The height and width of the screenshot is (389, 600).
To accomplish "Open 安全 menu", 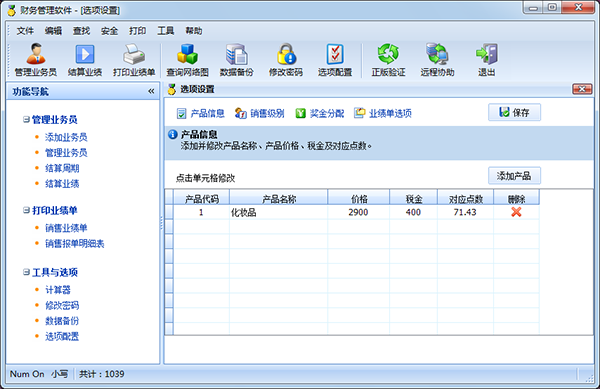I will (x=109, y=31).
